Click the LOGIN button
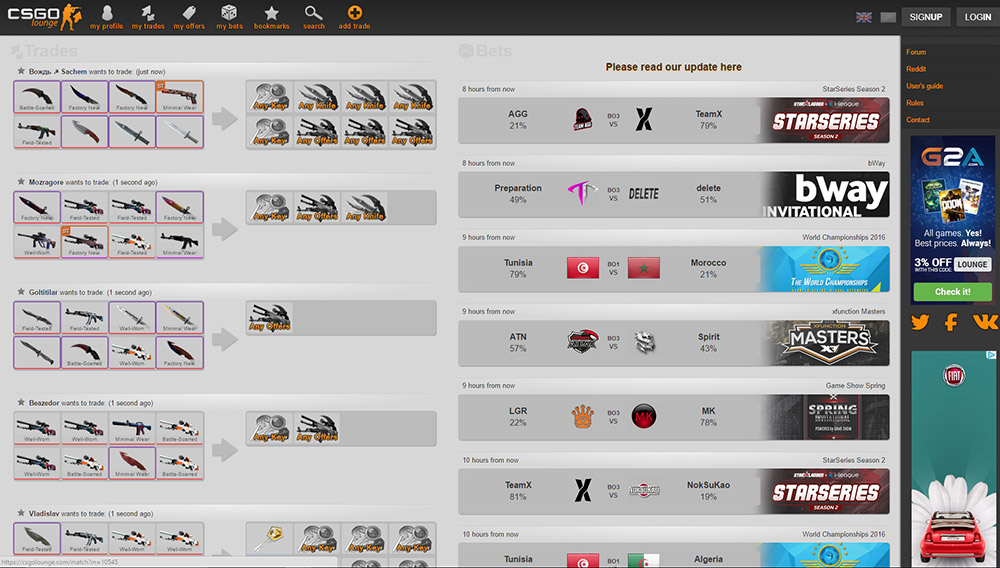 pyautogui.click(x=978, y=17)
